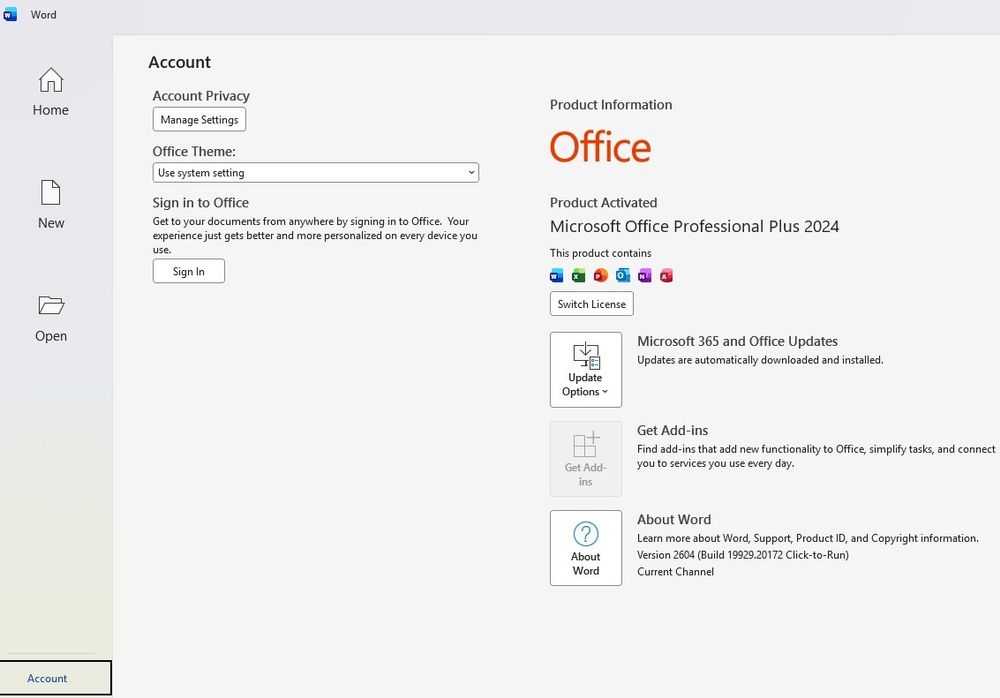Click the OneNote product icon
The image size is (1000, 698).
(645, 276)
